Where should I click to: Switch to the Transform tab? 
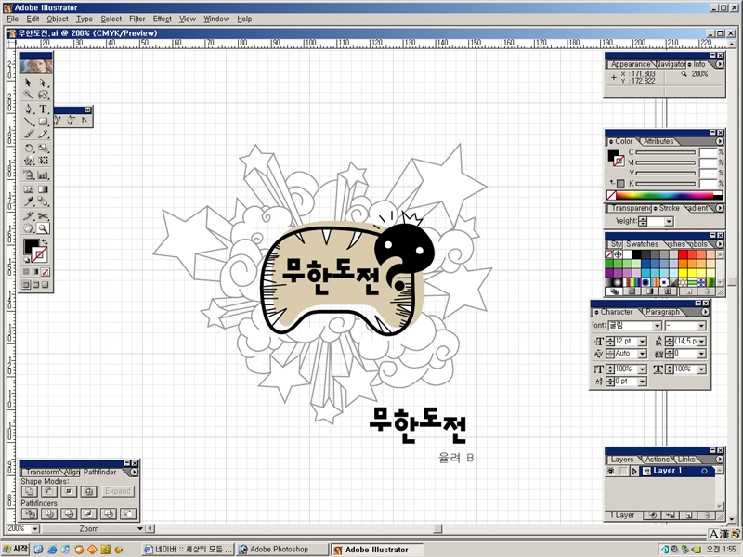[42, 472]
